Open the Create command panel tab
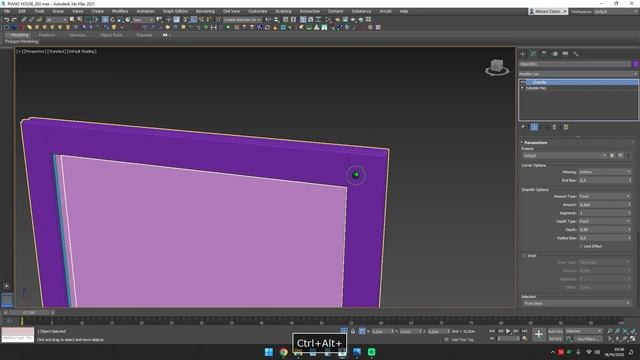Viewport: 640px width, 360px height. [x=523, y=54]
